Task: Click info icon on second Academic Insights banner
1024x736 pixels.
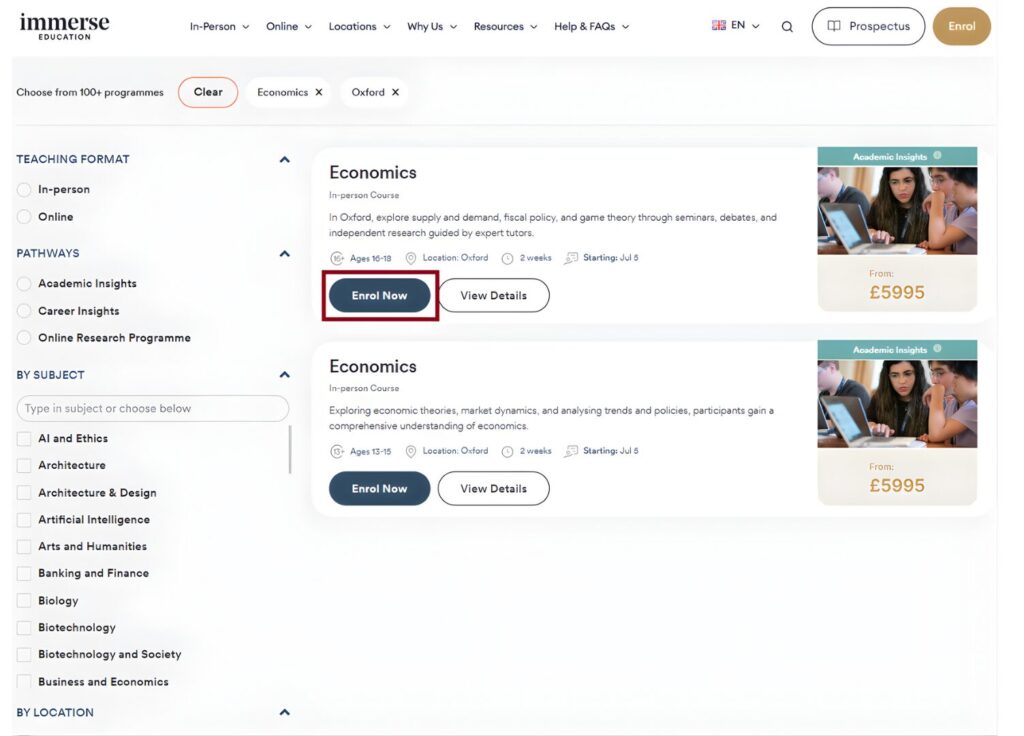Action: pos(937,349)
